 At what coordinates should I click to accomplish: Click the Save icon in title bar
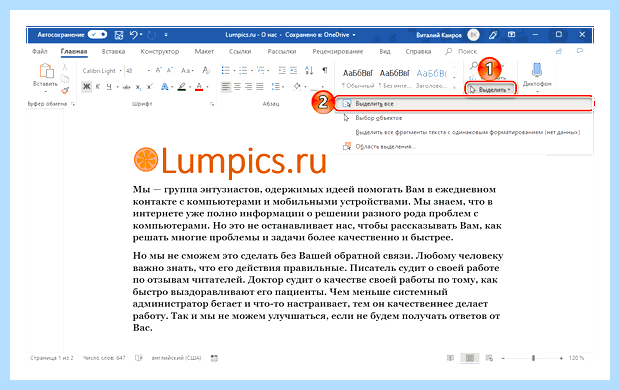119,35
